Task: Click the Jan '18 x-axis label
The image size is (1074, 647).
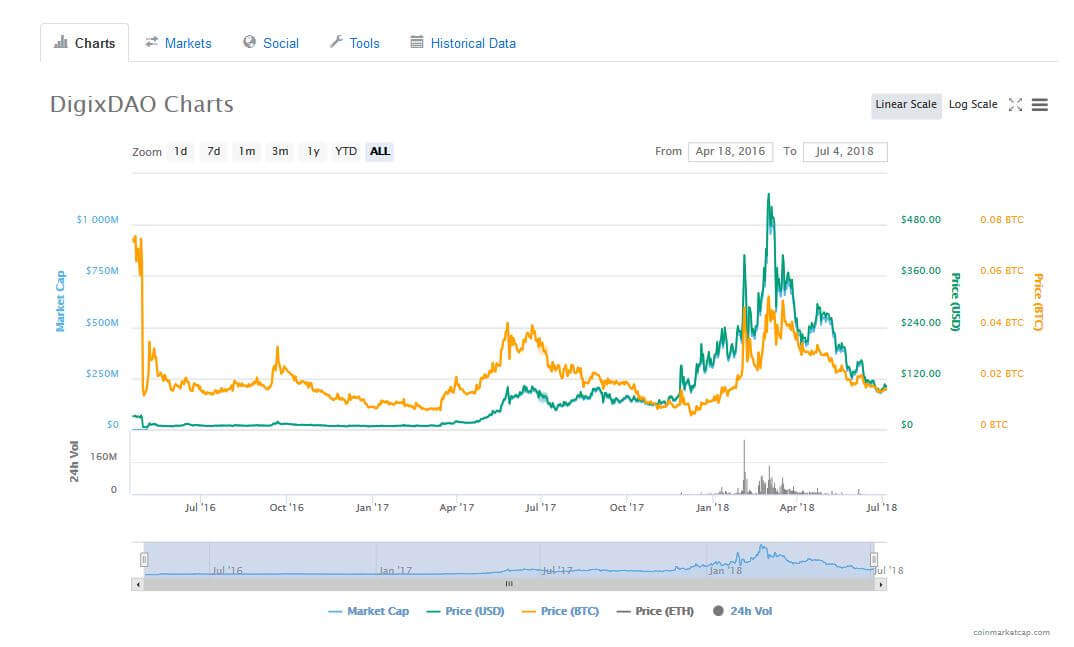Action: click(x=712, y=507)
